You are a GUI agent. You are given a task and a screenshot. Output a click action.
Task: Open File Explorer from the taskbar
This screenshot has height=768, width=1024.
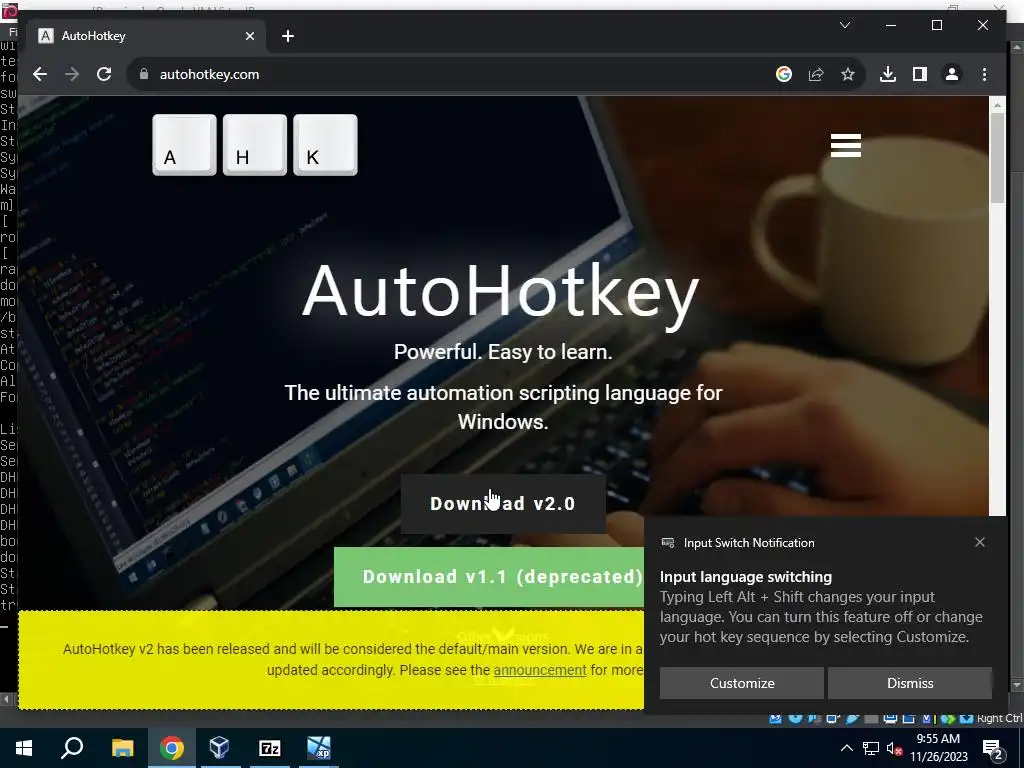tap(122, 748)
